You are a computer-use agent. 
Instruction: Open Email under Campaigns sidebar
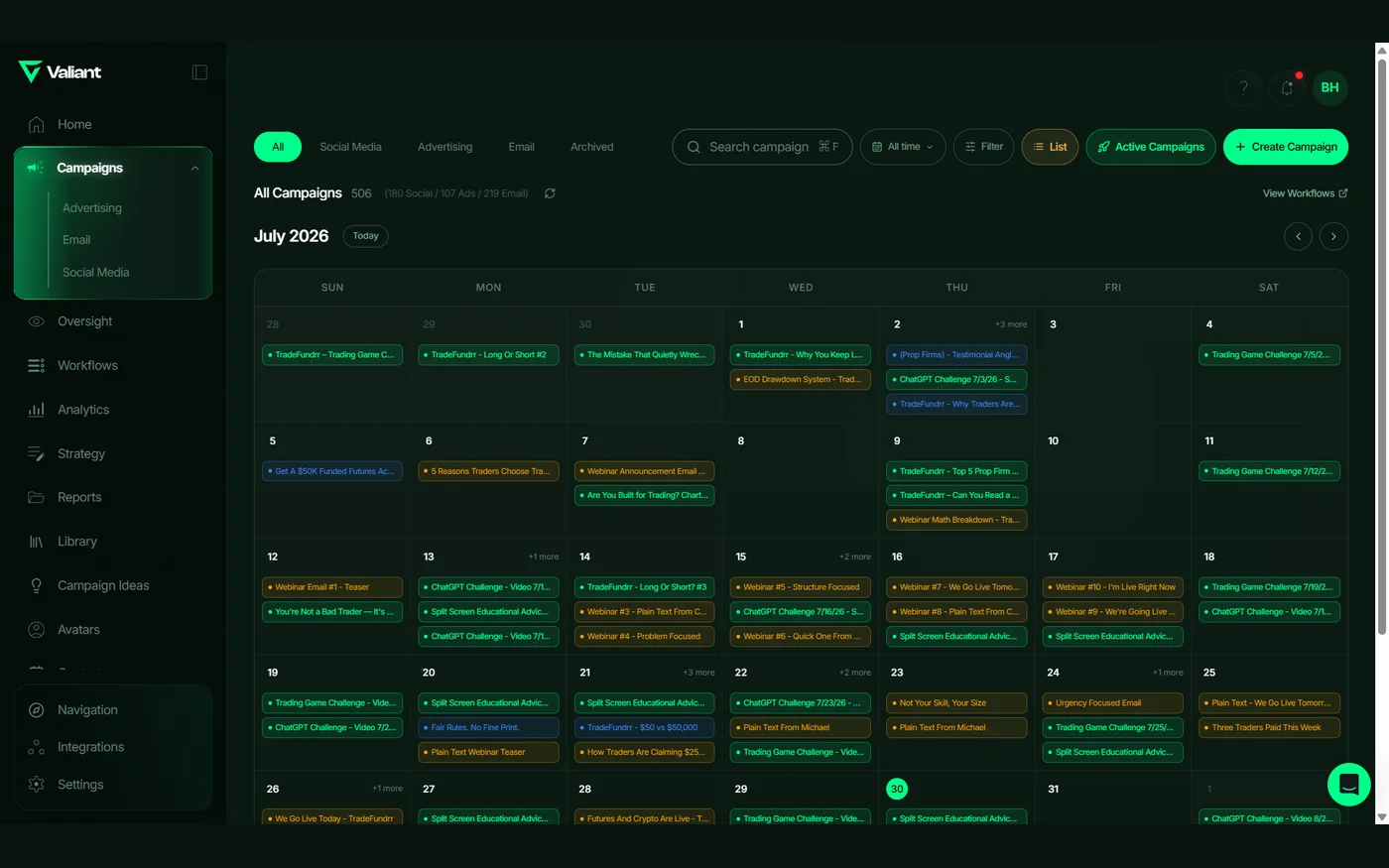coord(76,240)
